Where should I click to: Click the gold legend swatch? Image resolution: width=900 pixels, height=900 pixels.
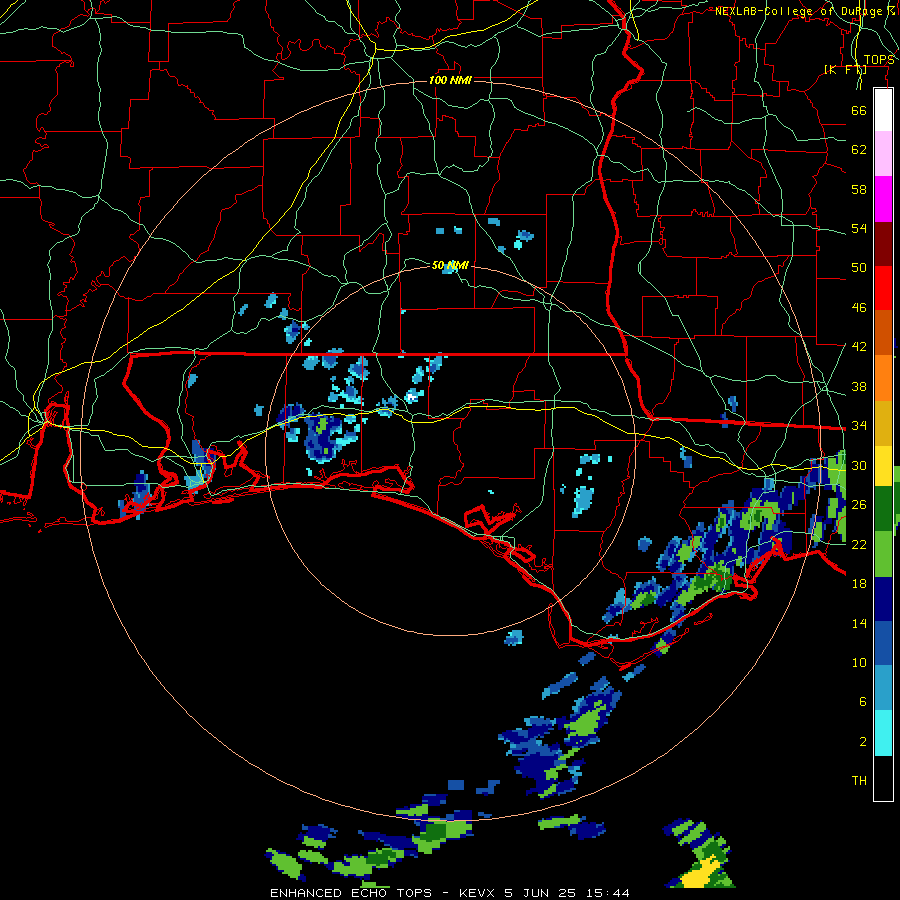[x=883, y=423]
